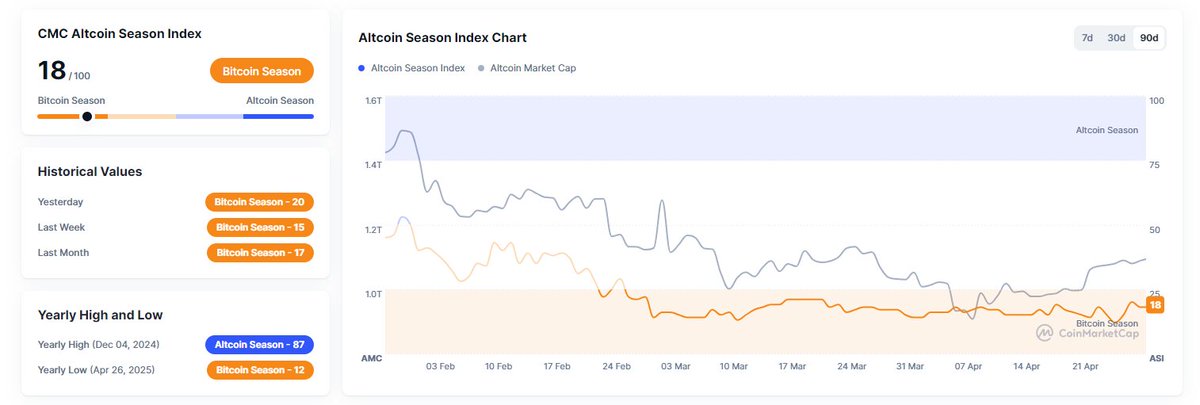Image resolution: width=1200 pixels, height=405 pixels.
Task: Click the Yearly High Altcoin Season - 87 badge
Action: click(260, 345)
